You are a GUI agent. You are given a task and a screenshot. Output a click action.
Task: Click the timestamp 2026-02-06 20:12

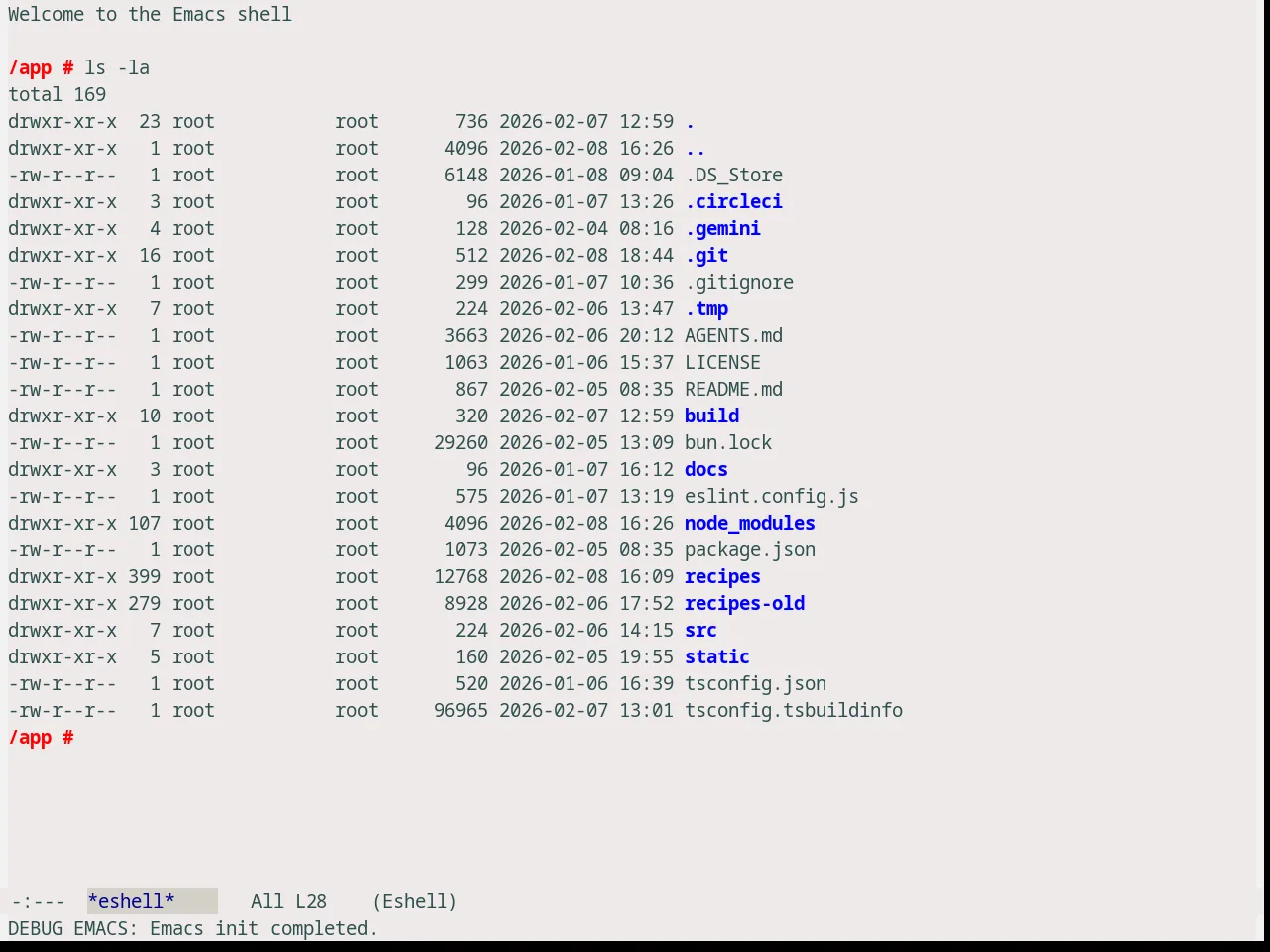(x=586, y=335)
